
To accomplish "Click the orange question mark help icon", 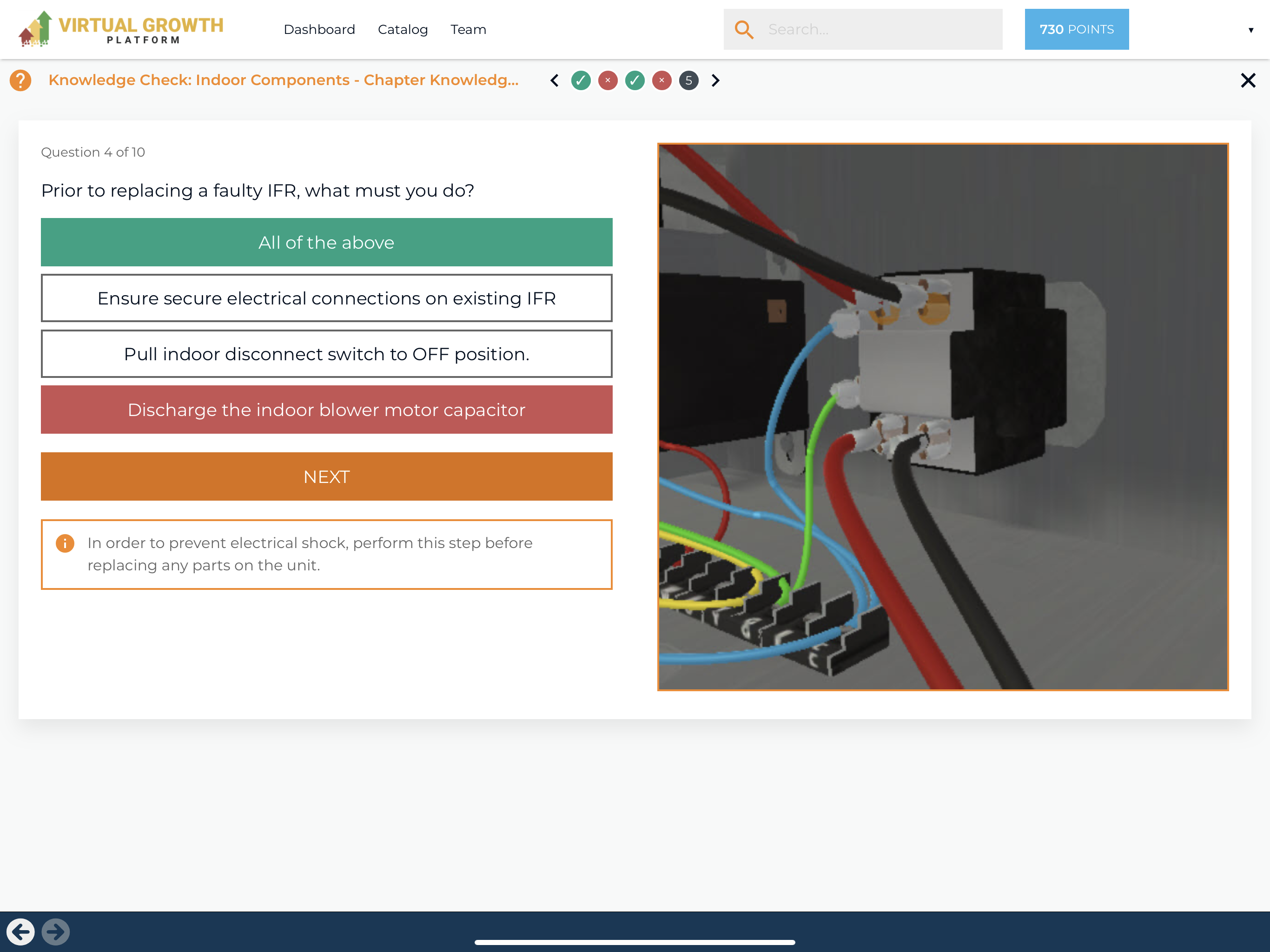I will [20, 80].
